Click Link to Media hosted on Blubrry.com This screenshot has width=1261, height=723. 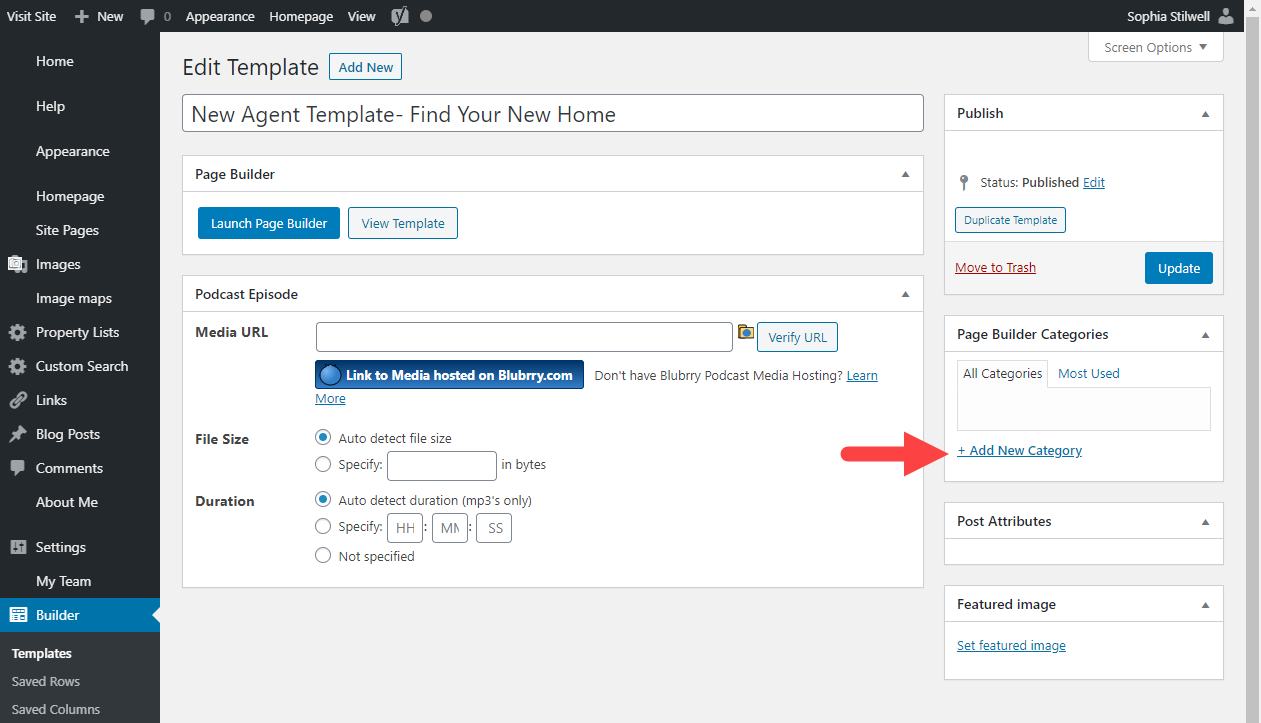449,375
